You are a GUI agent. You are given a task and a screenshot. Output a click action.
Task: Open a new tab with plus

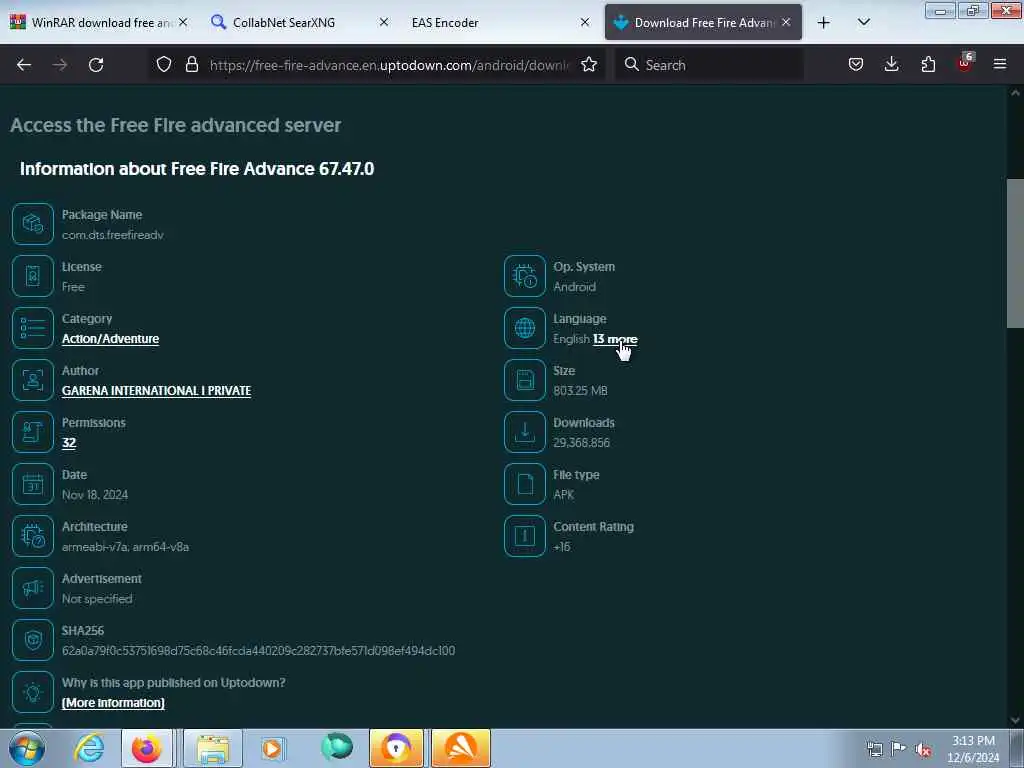click(824, 22)
